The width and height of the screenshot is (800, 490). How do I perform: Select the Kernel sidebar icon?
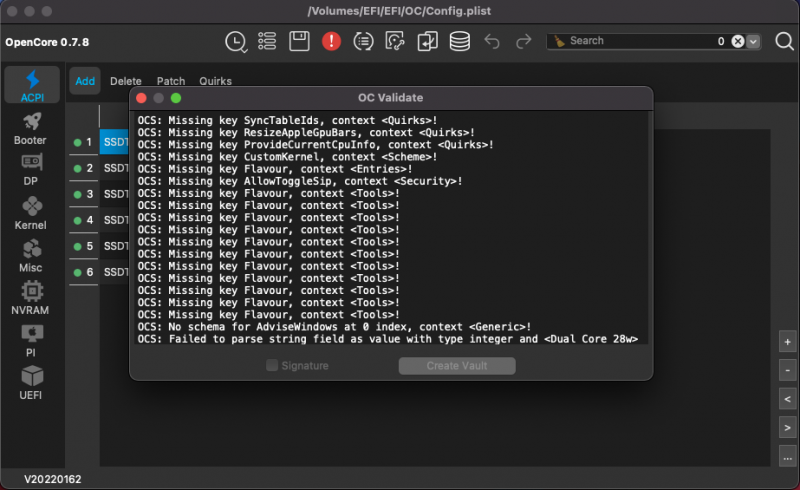(x=30, y=211)
